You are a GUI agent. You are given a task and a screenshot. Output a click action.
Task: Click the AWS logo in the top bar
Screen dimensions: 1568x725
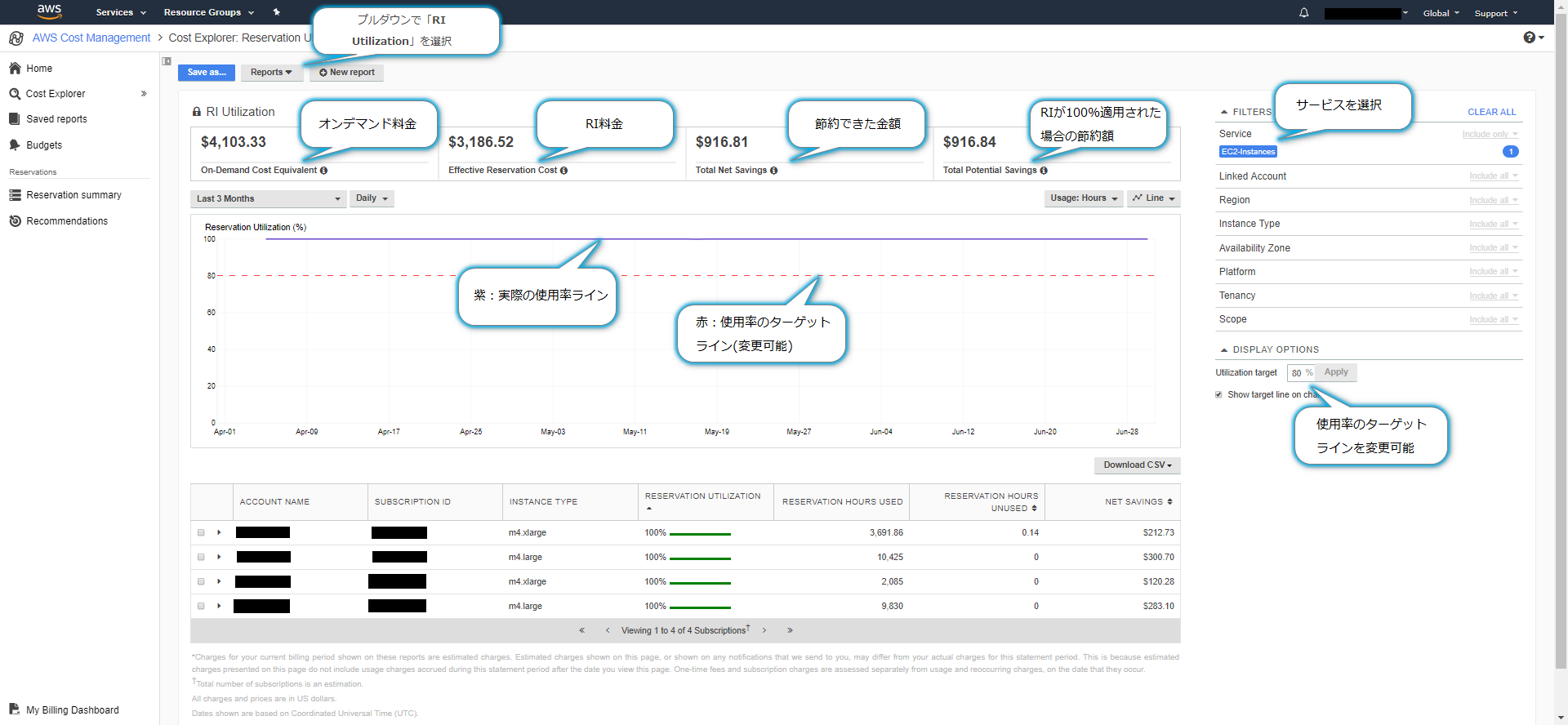49,11
